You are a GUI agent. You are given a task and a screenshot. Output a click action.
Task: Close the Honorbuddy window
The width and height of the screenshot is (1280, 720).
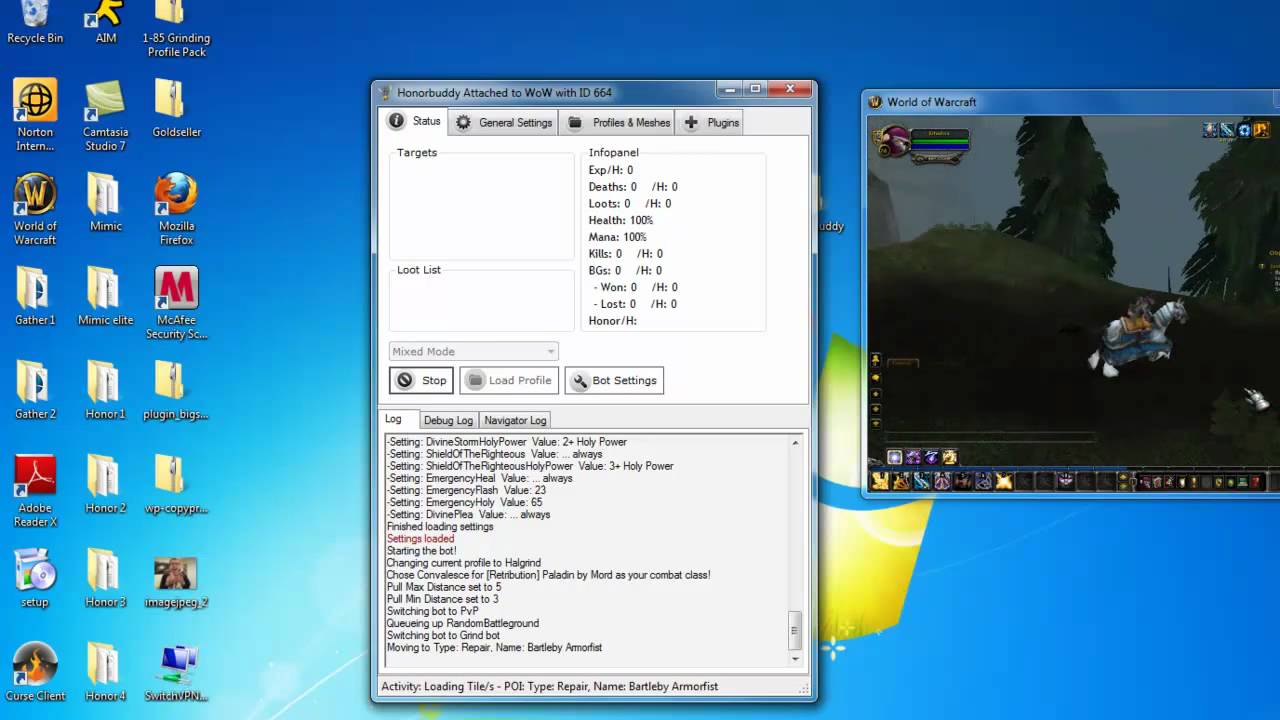790,89
